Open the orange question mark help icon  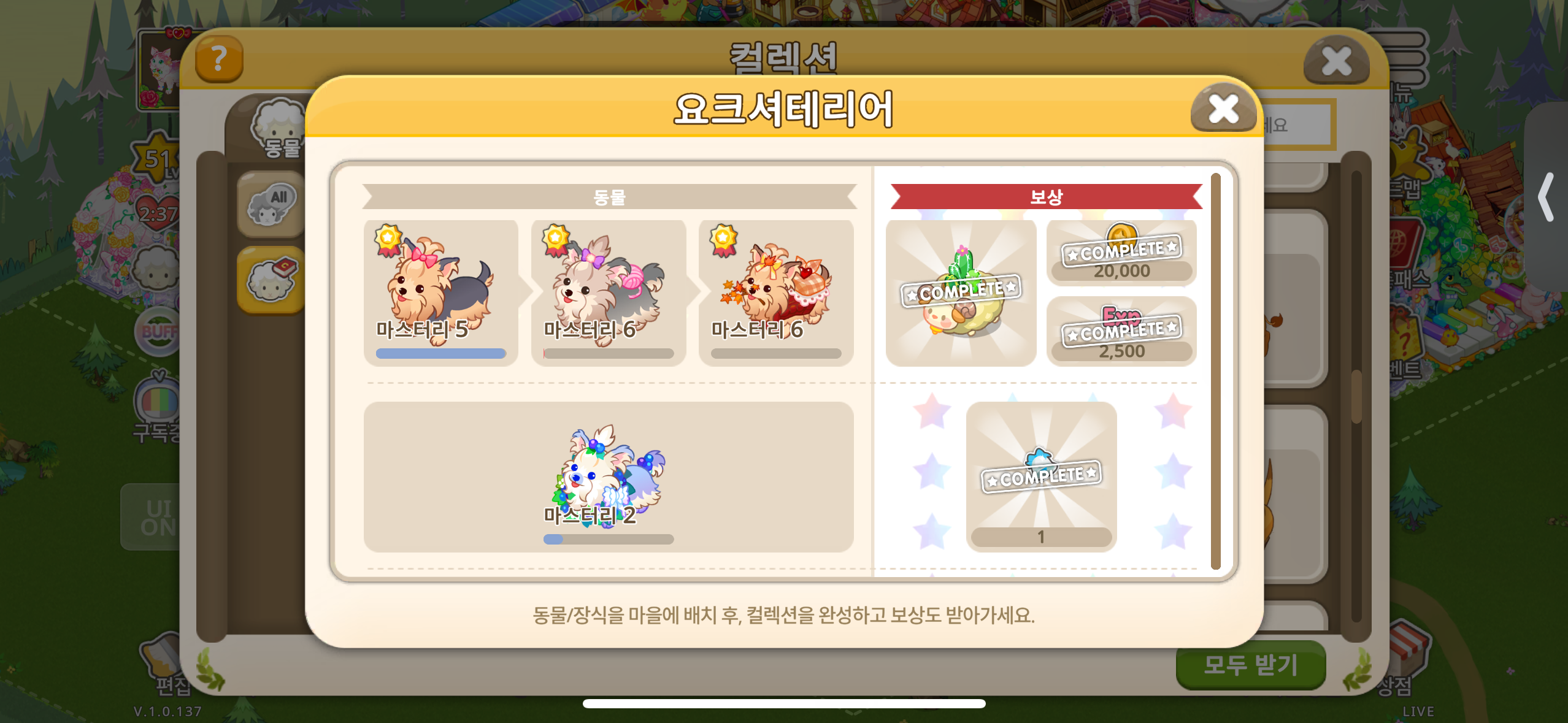pyautogui.click(x=219, y=59)
